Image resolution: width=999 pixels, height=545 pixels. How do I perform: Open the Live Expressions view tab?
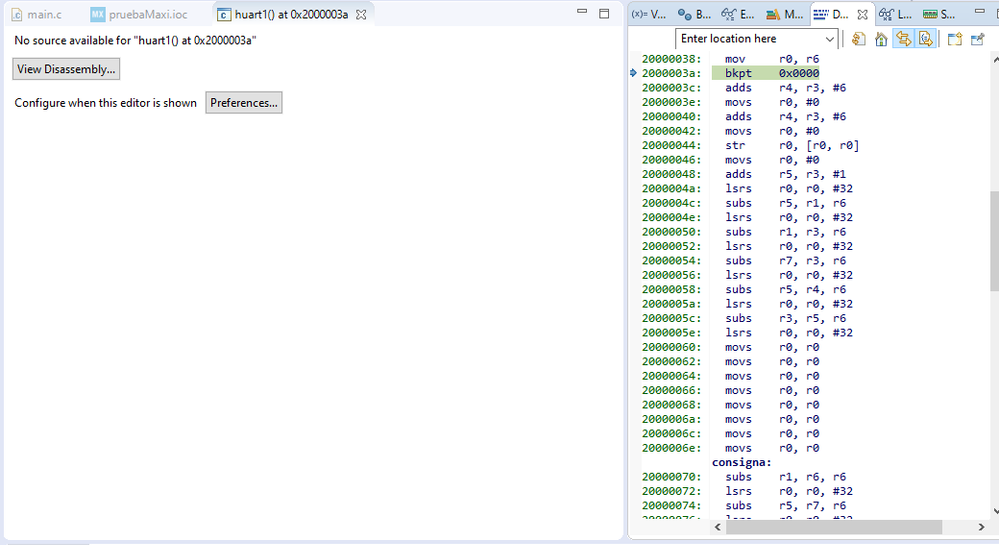pos(895,15)
